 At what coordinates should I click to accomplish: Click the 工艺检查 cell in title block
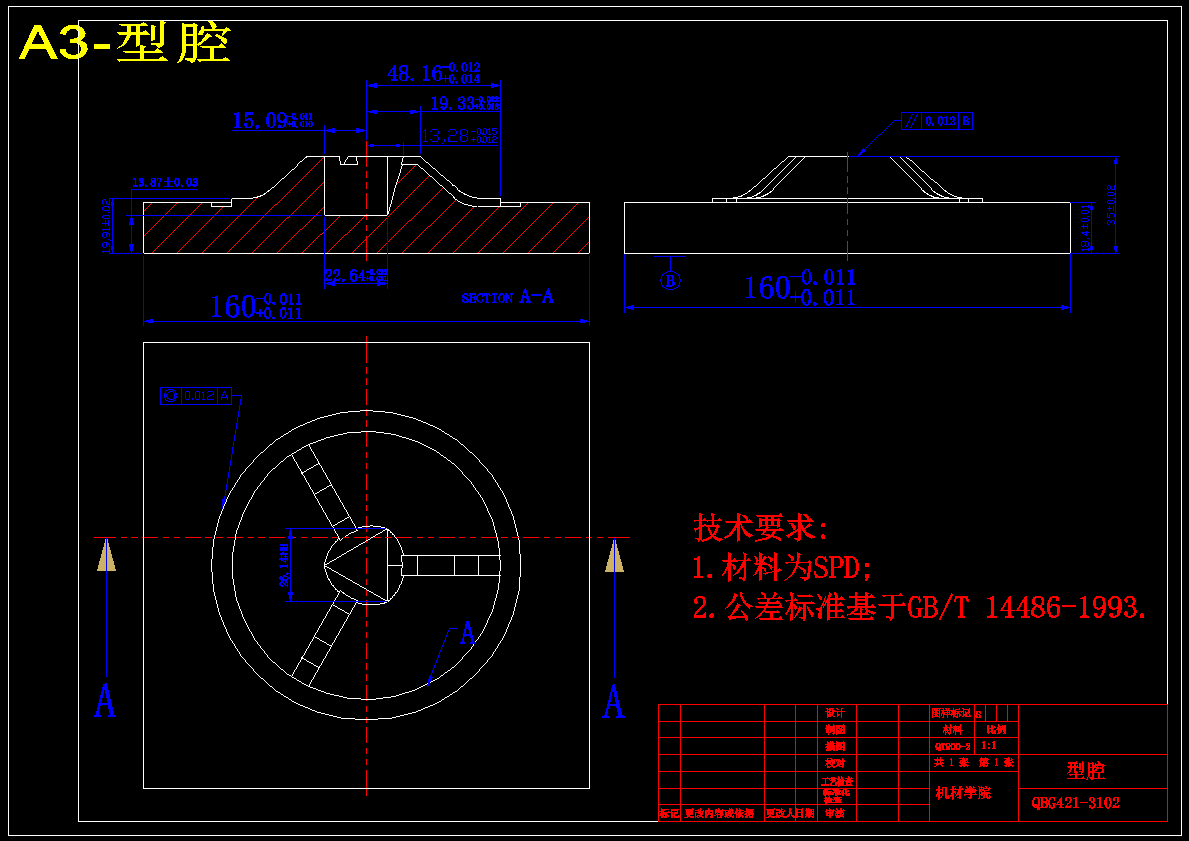tap(836, 780)
